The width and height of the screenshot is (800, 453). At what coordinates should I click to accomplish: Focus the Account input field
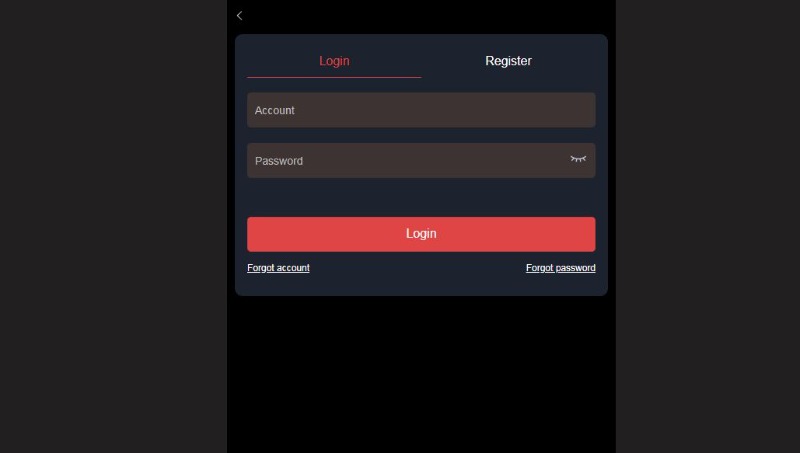point(421,110)
